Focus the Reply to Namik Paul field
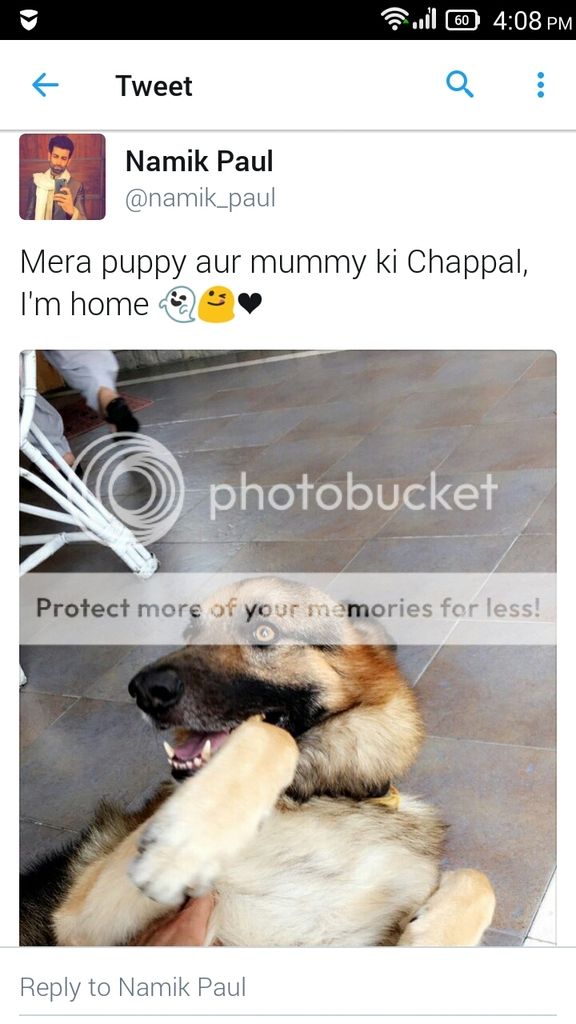 pyautogui.click(x=288, y=987)
